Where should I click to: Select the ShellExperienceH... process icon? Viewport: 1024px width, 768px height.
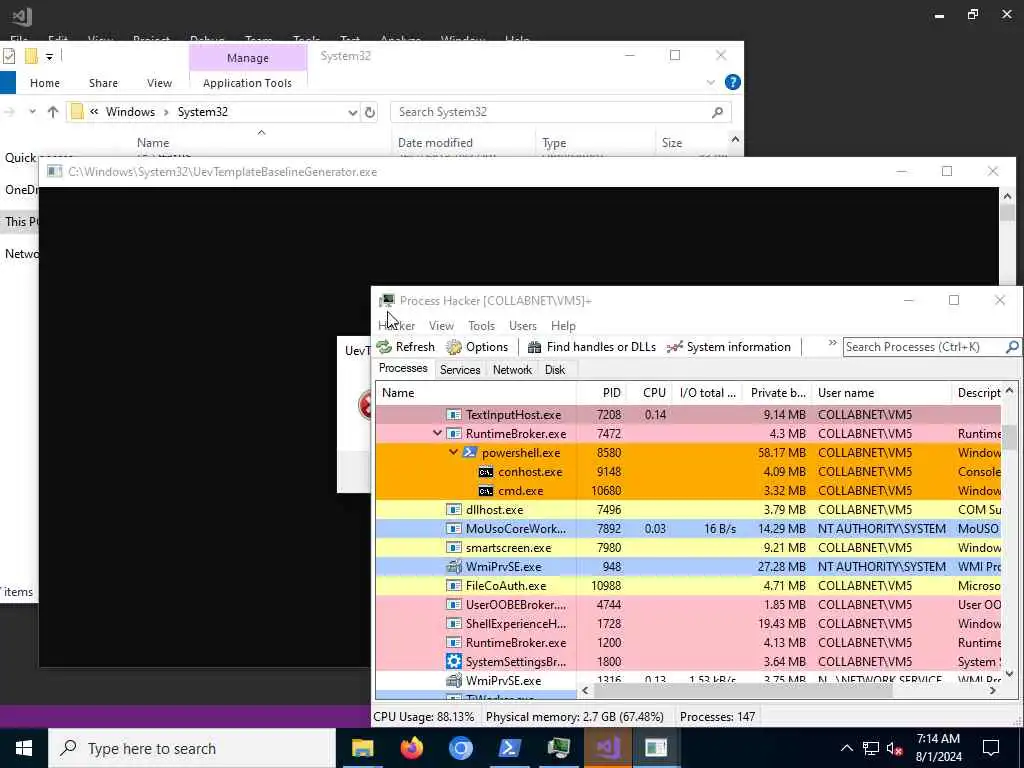tap(453, 624)
